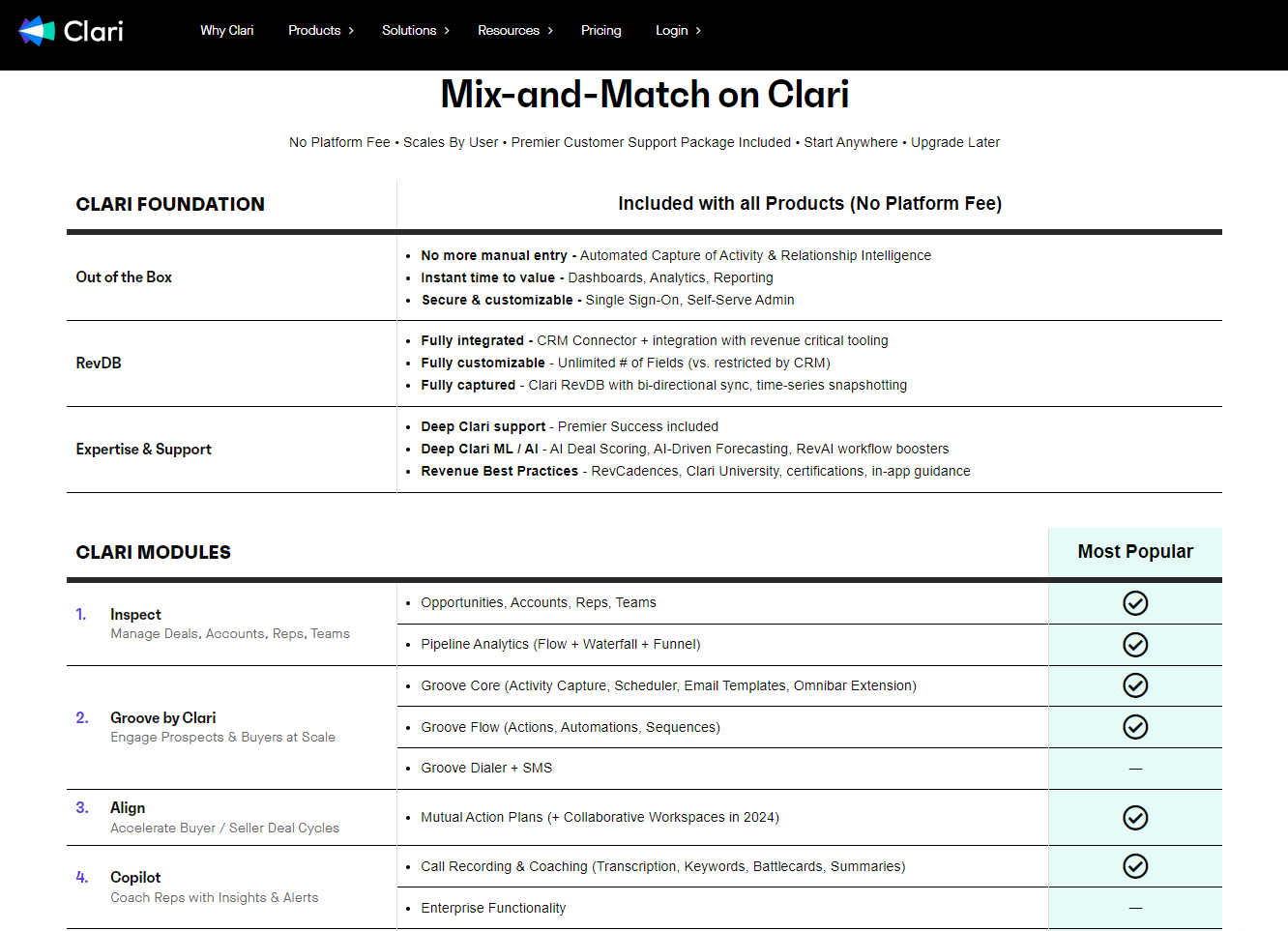Click the checkmark icon in Call Recording & Coaching row
This screenshot has height=931, width=1288.
(x=1135, y=866)
